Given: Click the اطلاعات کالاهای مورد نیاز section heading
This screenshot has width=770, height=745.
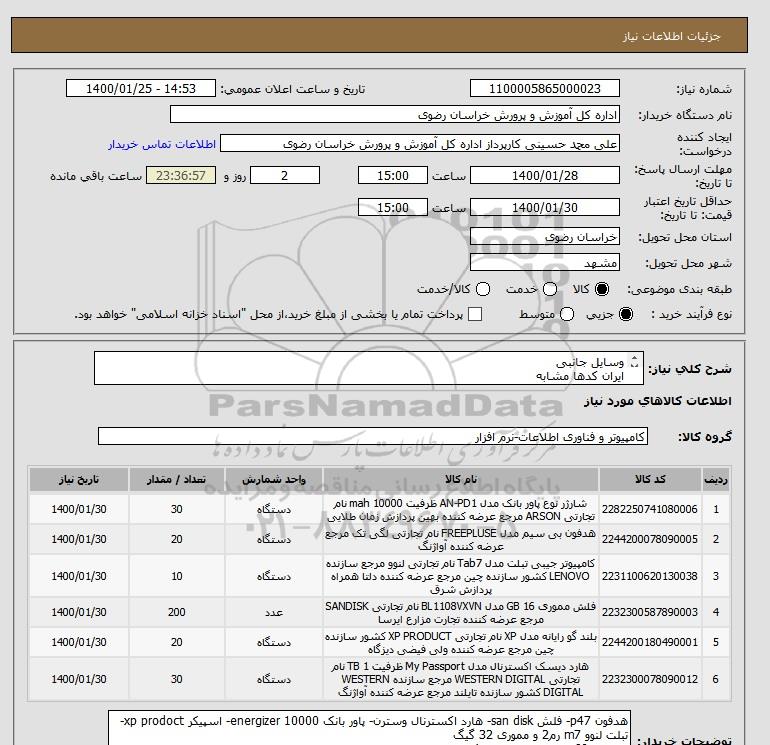Looking at the screenshot, I should pyautogui.click(x=658, y=401).
